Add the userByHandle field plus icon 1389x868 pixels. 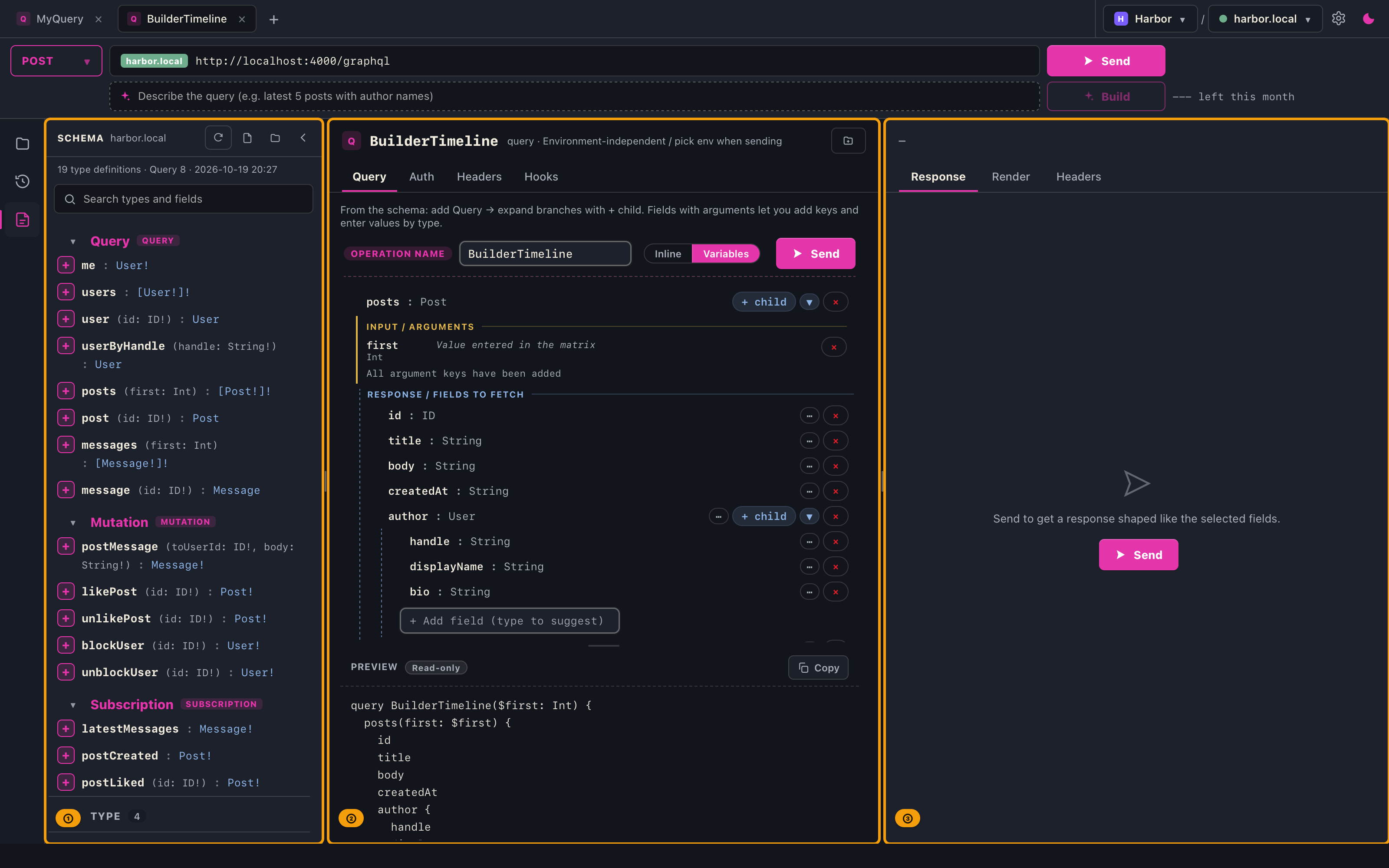pyautogui.click(x=66, y=345)
